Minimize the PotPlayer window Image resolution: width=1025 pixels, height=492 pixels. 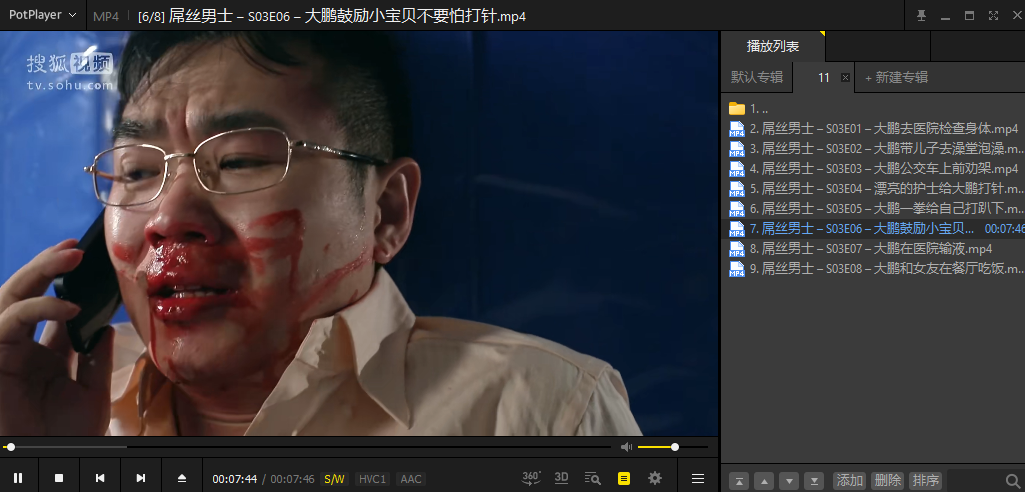point(945,16)
